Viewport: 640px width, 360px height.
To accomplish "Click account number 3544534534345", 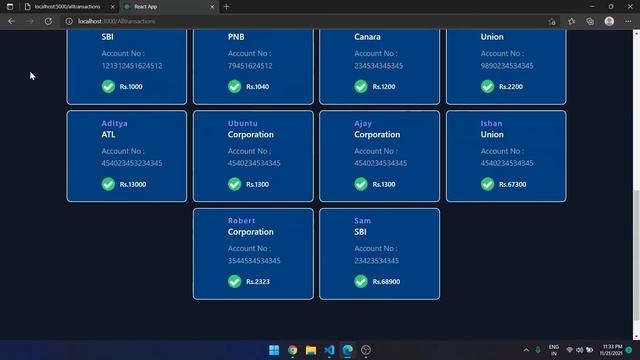I will (254, 261).
